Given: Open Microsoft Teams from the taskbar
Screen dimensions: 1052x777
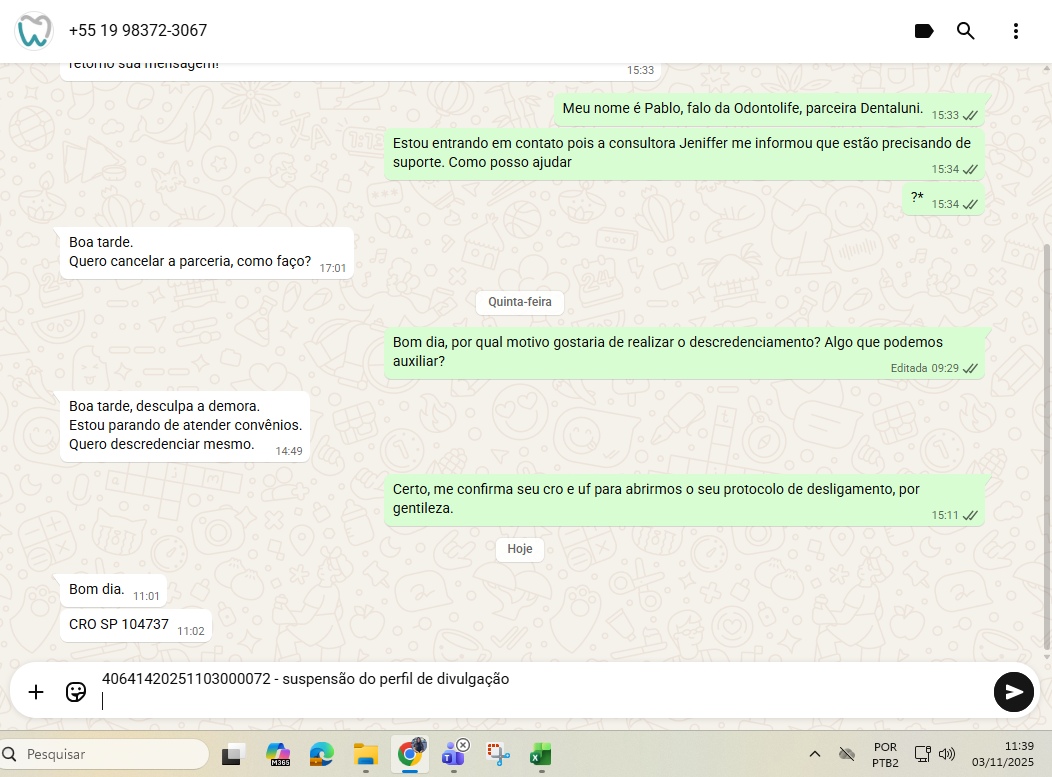Looking at the screenshot, I should [x=454, y=754].
